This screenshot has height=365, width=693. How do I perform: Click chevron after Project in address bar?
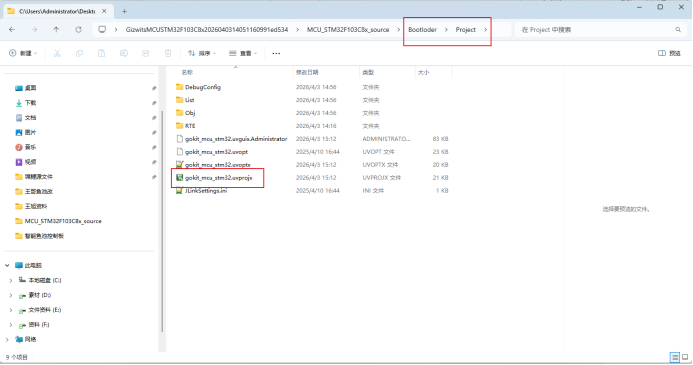[x=485, y=30]
